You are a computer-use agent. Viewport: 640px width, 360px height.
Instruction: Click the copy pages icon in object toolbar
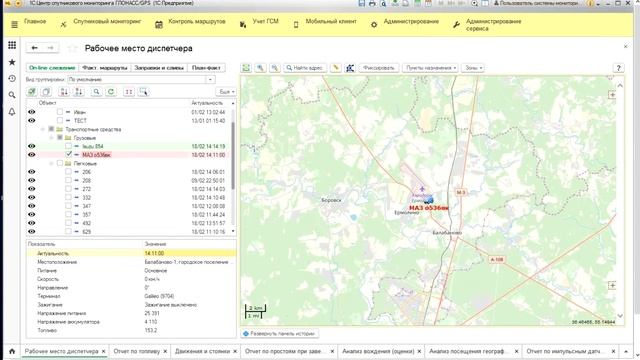(x=46, y=92)
